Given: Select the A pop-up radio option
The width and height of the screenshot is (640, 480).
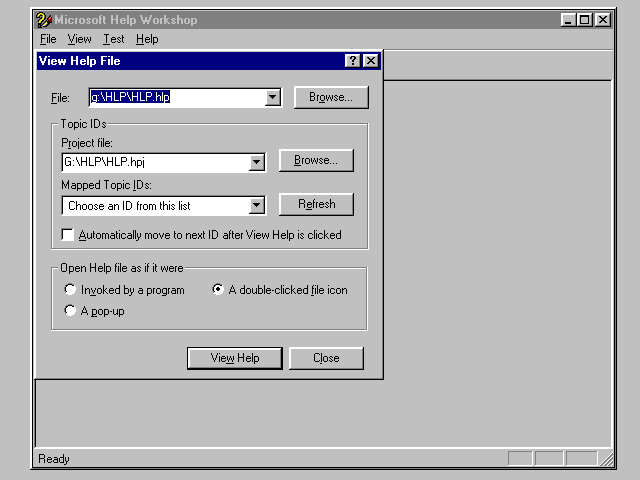Looking at the screenshot, I should coord(70,311).
